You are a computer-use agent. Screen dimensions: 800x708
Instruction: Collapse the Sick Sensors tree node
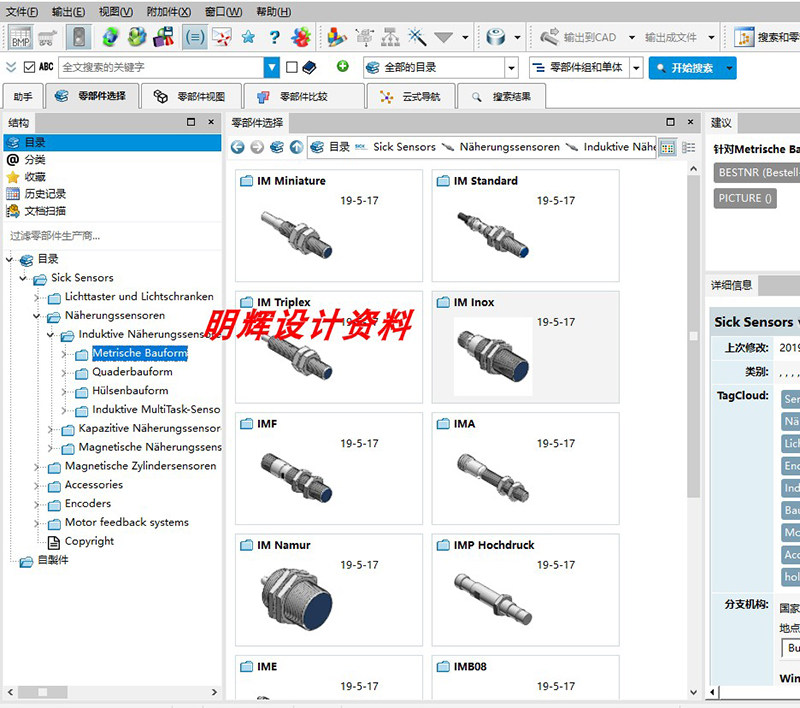(x=23, y=279)
